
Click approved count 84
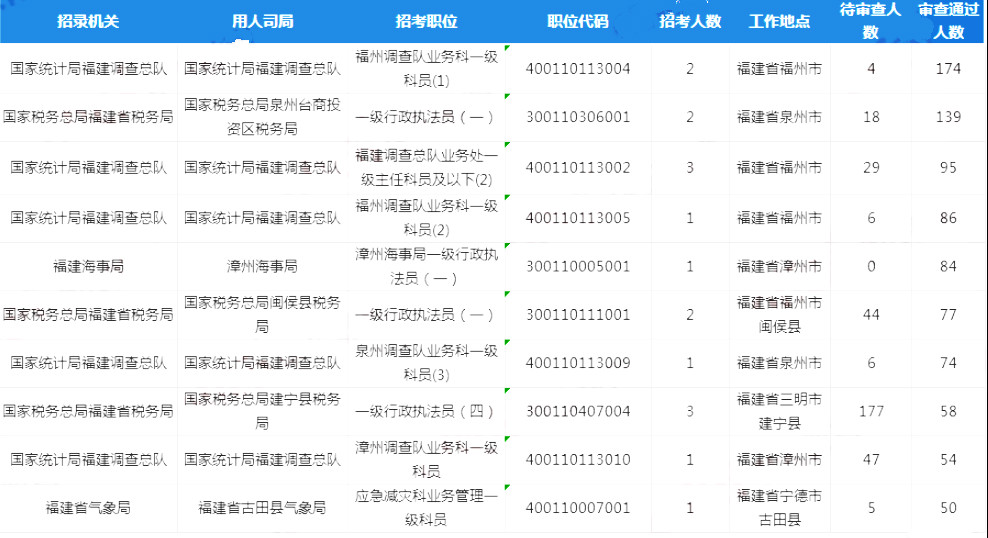click(948, 266)
